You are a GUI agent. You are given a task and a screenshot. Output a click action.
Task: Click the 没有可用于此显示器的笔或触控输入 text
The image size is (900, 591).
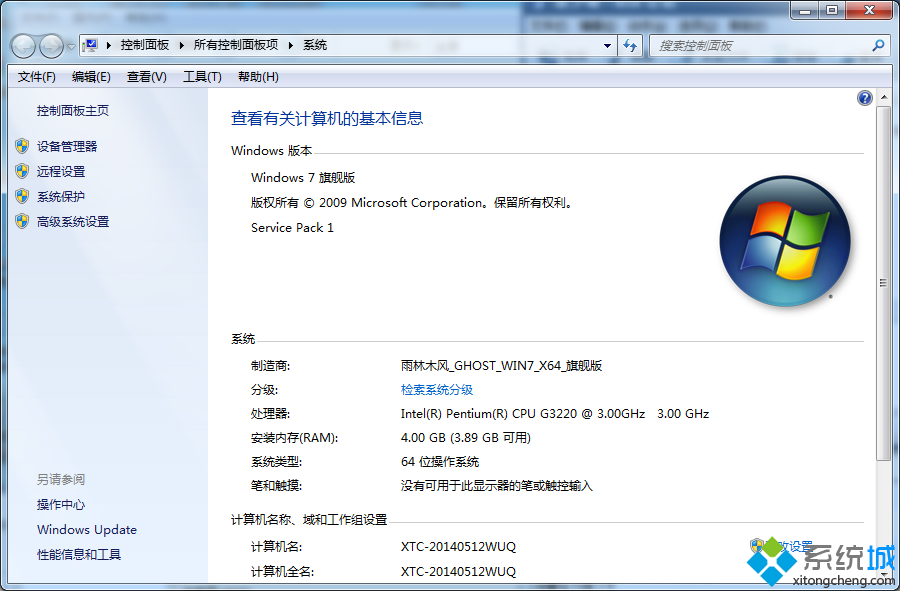click(x=496, y=486)
